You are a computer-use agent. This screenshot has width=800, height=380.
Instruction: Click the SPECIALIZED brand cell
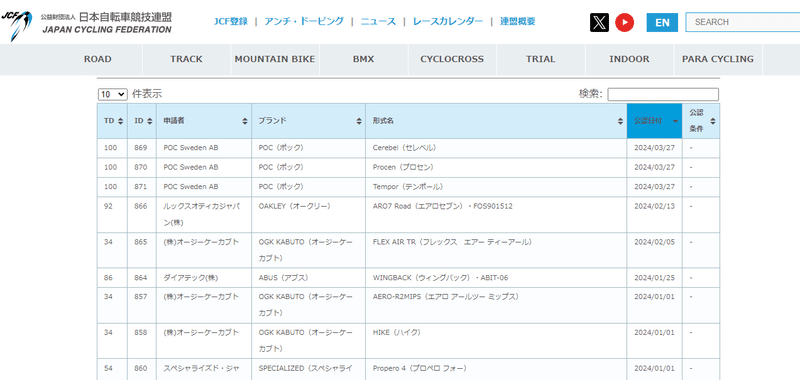click(309, 369)
